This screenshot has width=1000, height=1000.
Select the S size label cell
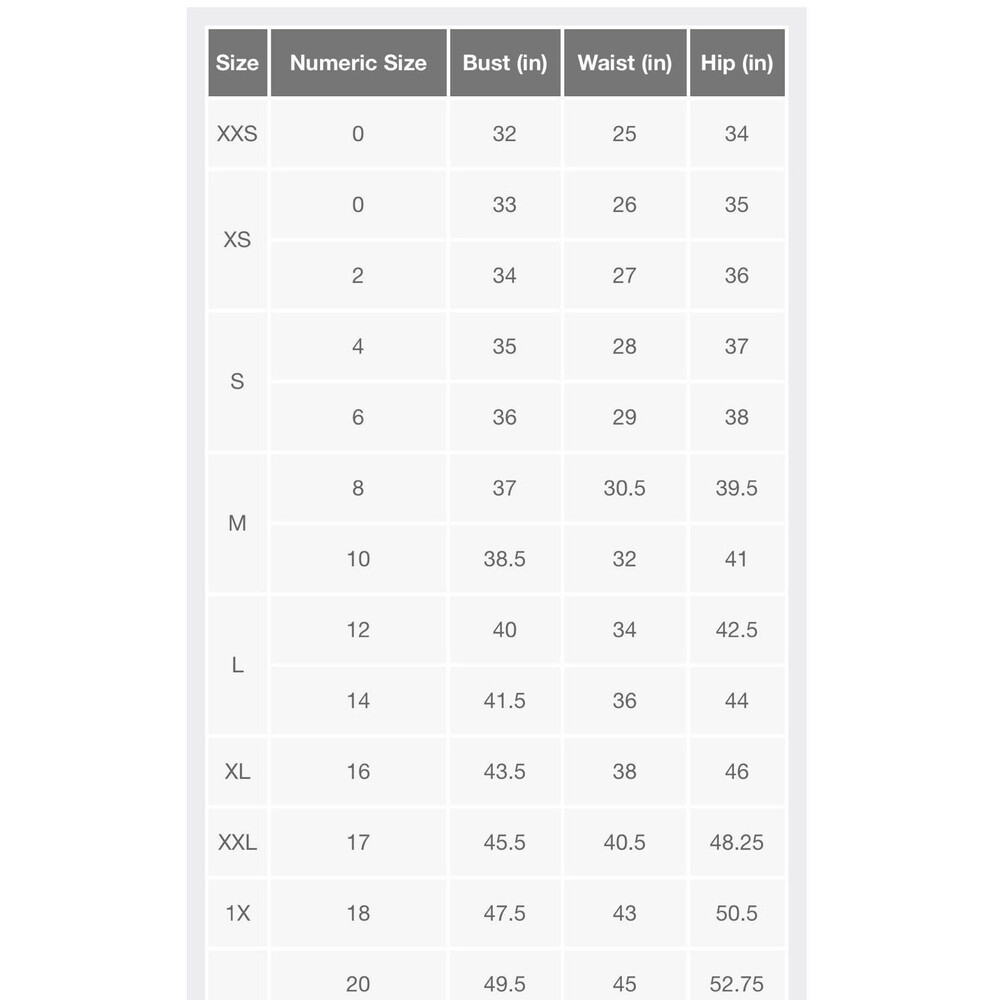(x=237, y=381)
